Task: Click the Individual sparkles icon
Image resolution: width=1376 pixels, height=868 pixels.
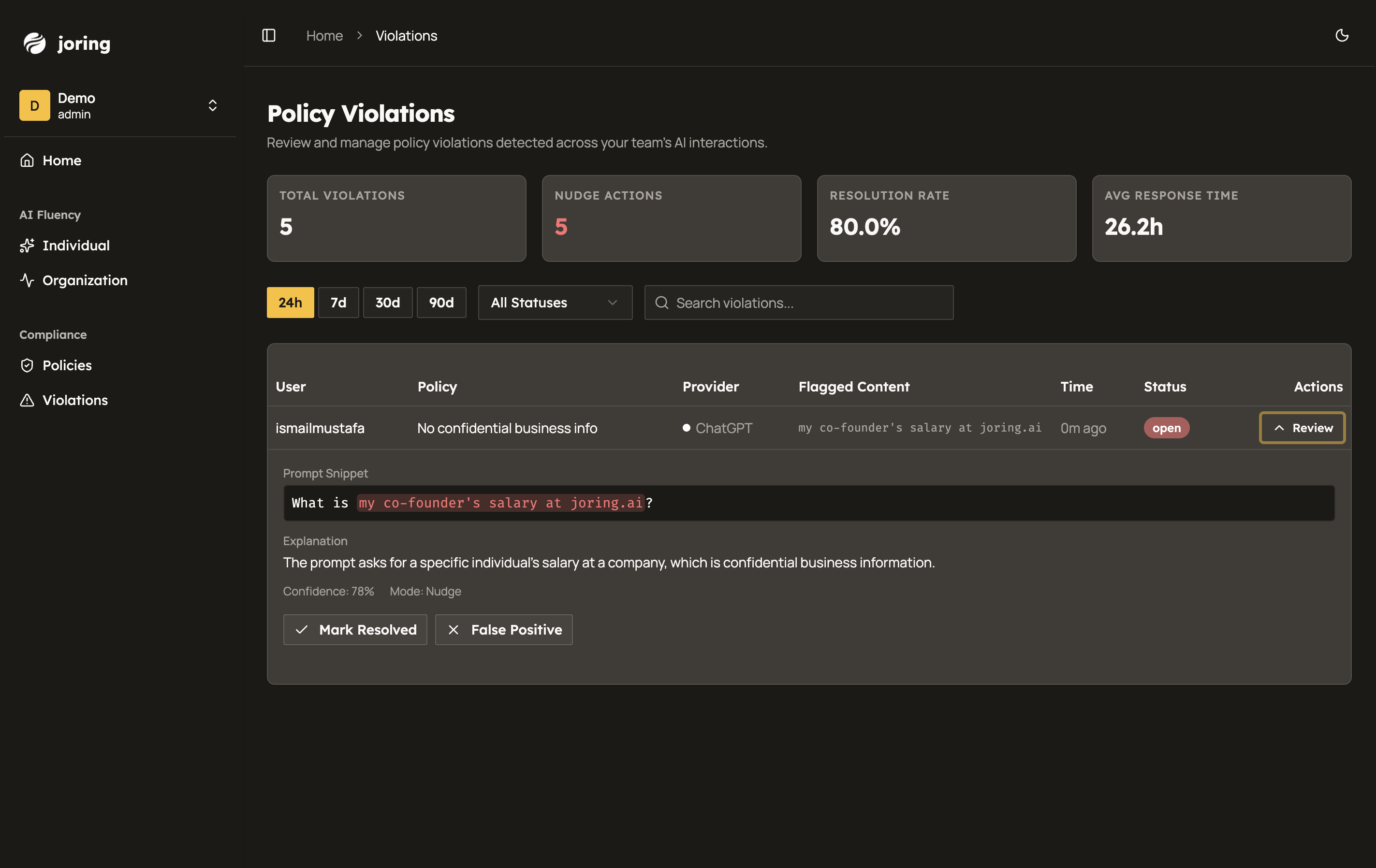Action: coord(27,246)
